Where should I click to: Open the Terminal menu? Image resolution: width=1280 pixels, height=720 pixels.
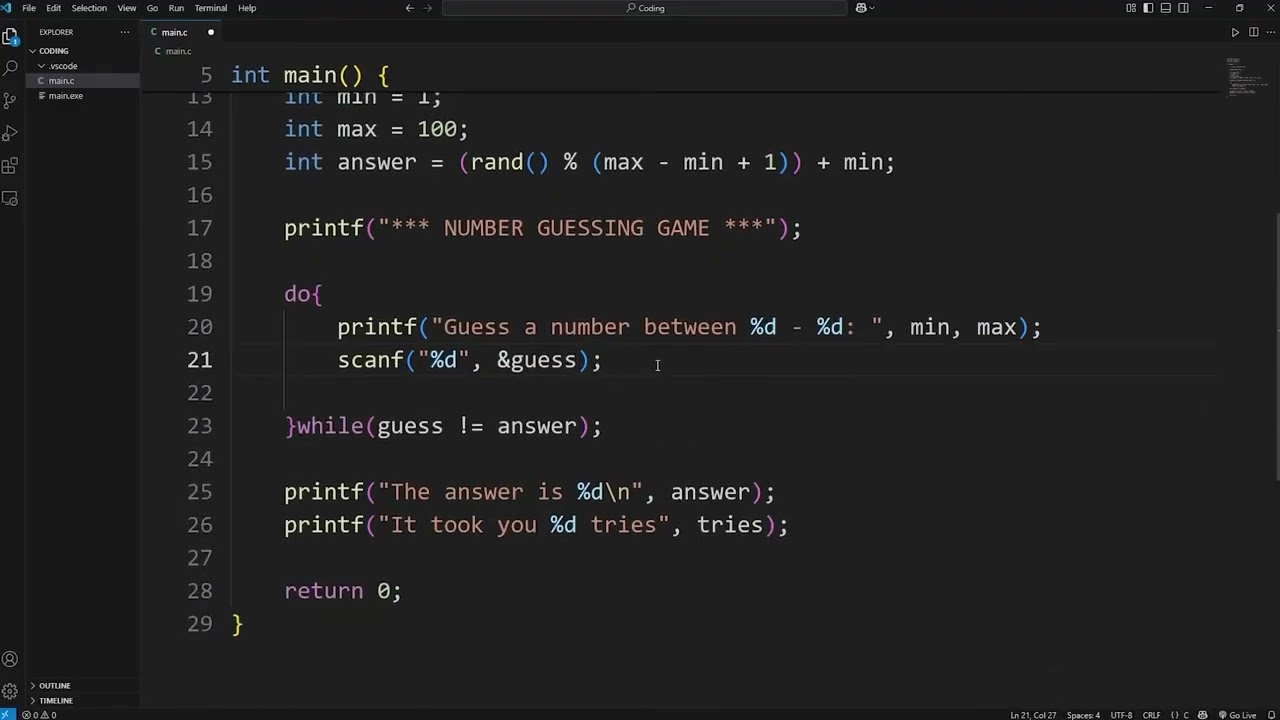tap(211, 8)
